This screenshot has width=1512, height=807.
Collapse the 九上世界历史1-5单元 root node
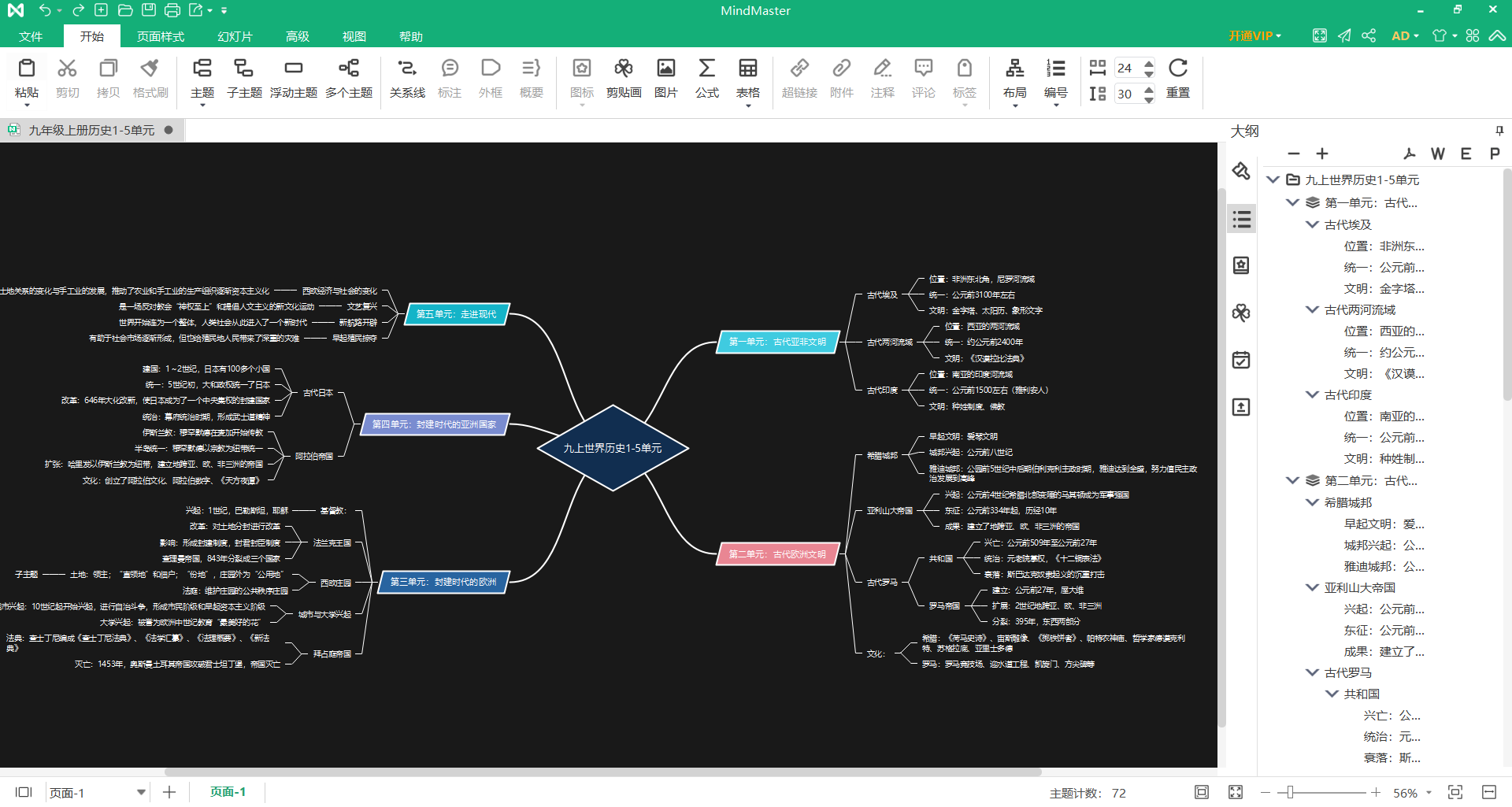1273,180
